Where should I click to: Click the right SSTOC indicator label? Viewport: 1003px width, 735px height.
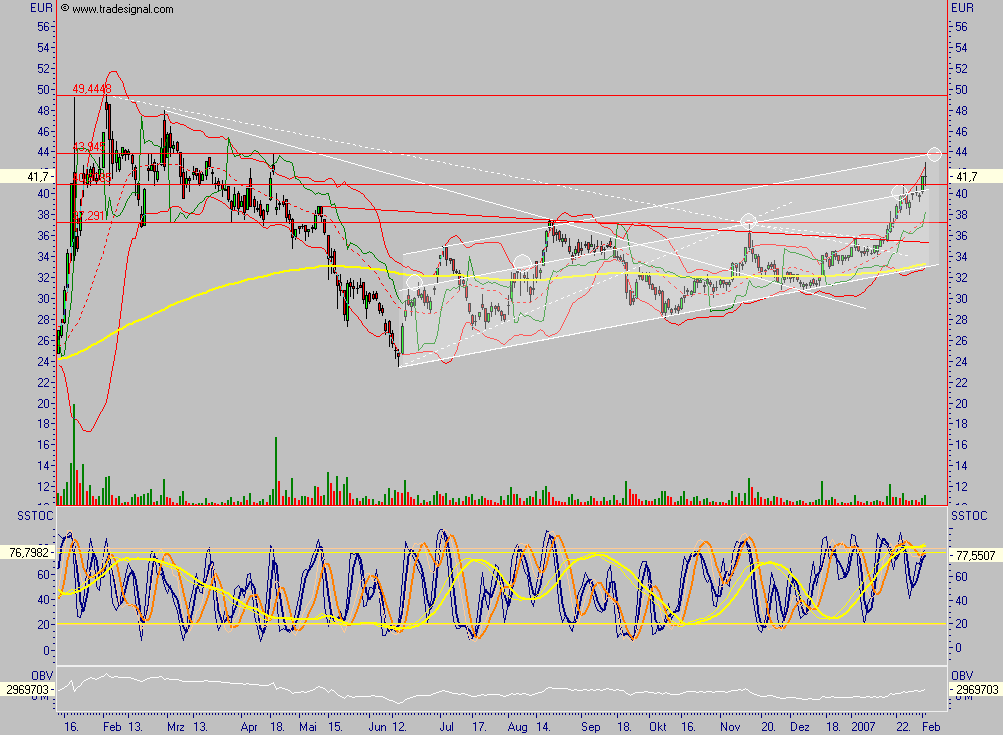click(x=969, y=516)
